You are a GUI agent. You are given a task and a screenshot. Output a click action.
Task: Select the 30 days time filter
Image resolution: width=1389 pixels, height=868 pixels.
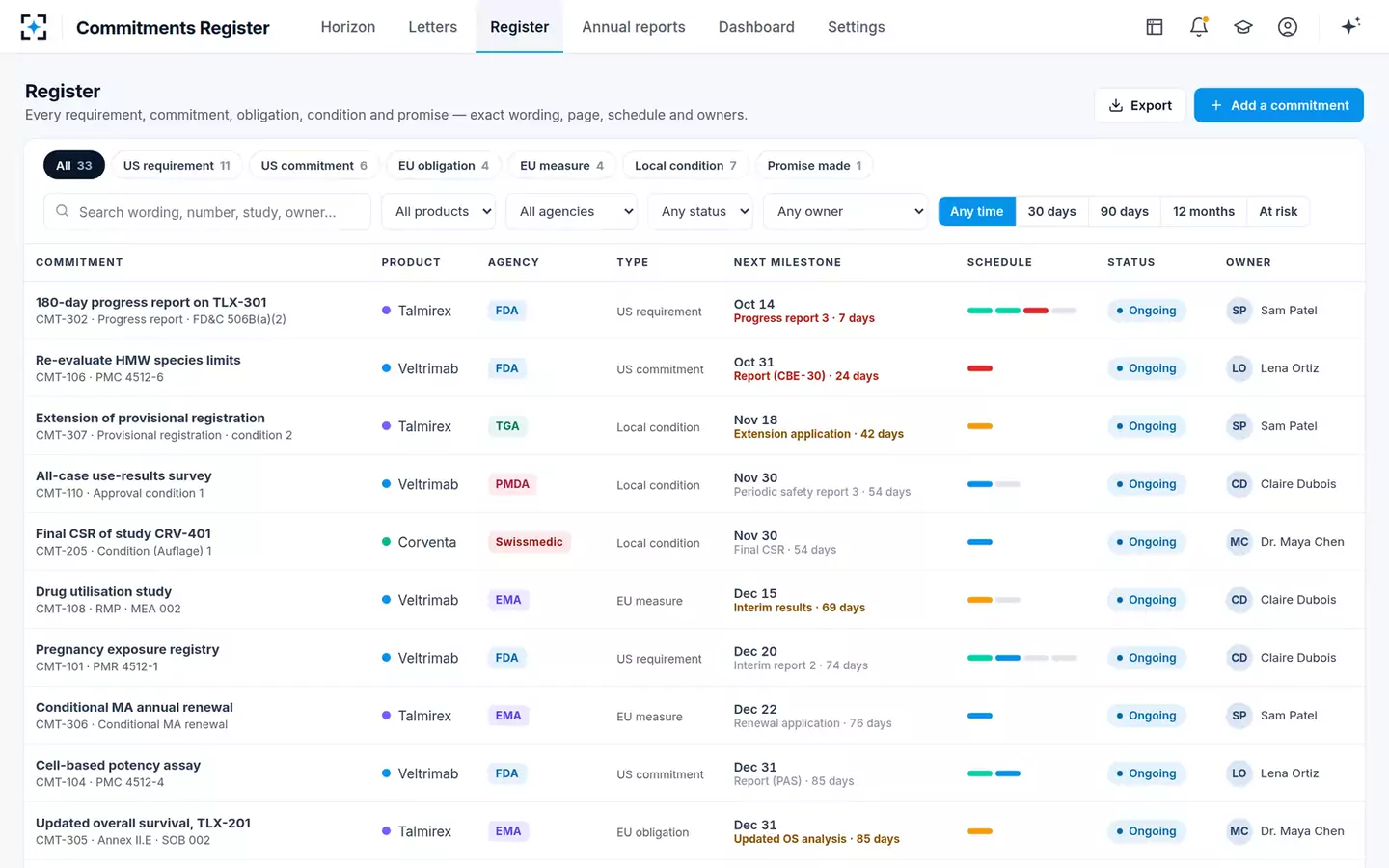[x=1051, y=212]
